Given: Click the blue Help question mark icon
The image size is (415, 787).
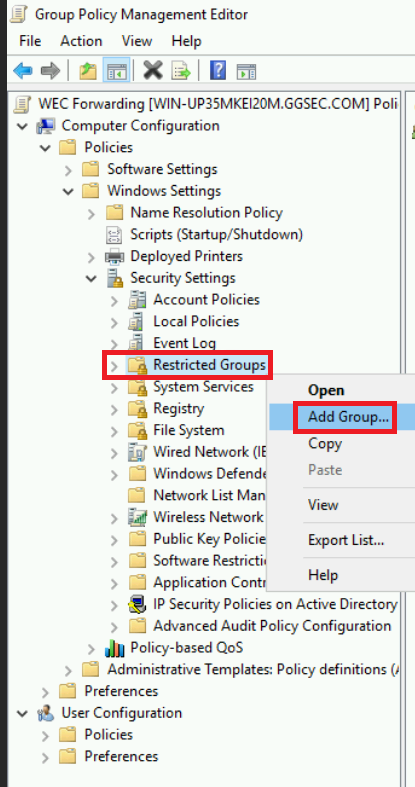Looking at the screenshot, I should tap(218, 70).
